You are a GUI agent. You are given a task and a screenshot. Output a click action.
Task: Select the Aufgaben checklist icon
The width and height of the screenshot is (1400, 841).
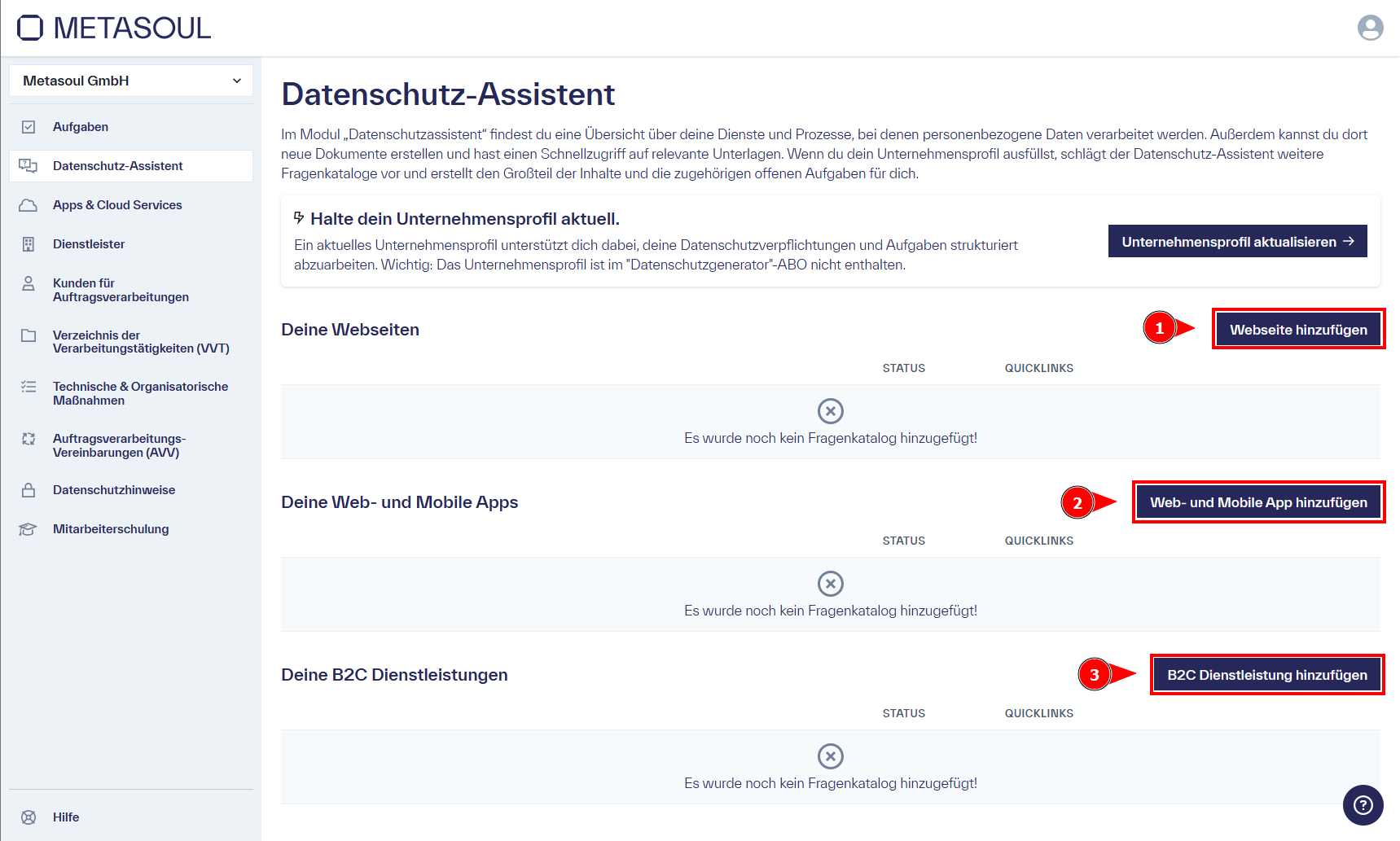point(29,126)
